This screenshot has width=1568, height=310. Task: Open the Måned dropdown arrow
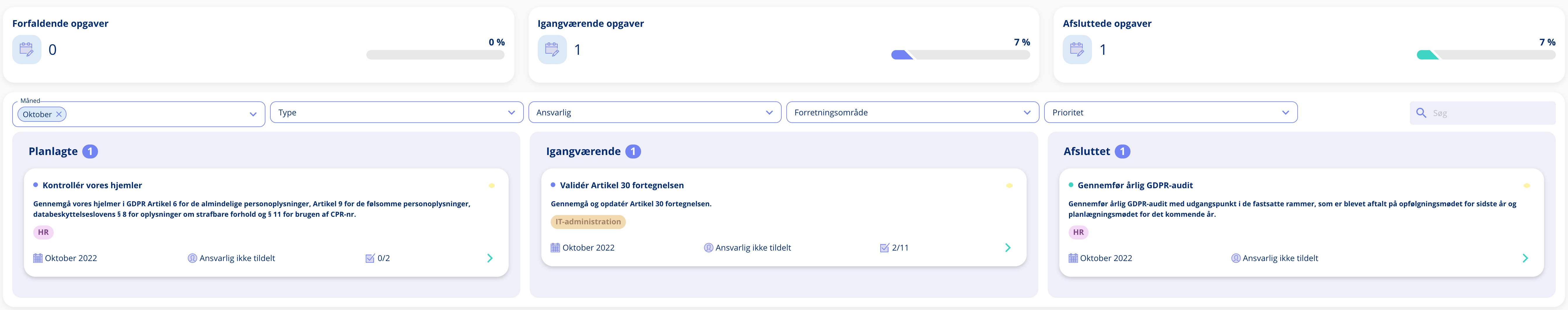[253, 114]
